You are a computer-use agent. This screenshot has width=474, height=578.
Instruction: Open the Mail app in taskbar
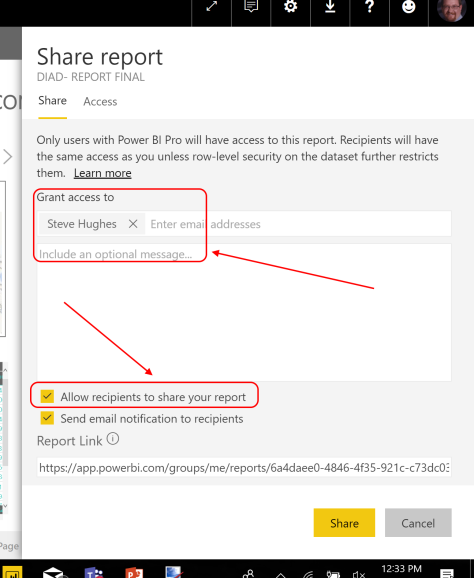(x=53, y=573)
